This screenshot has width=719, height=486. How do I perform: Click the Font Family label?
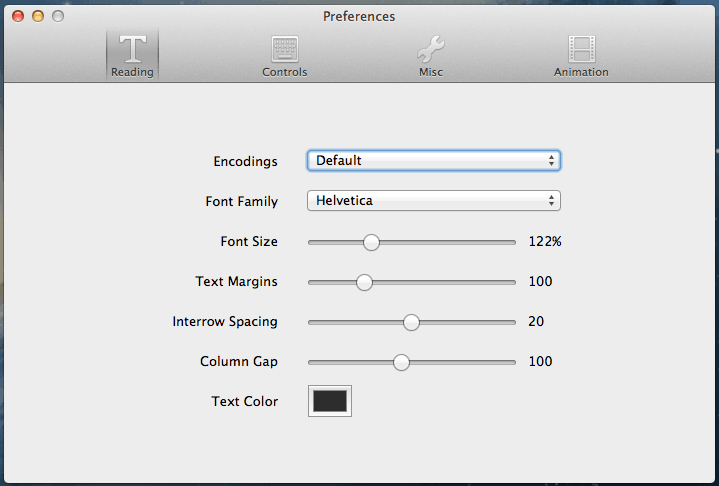pos(242,202)
